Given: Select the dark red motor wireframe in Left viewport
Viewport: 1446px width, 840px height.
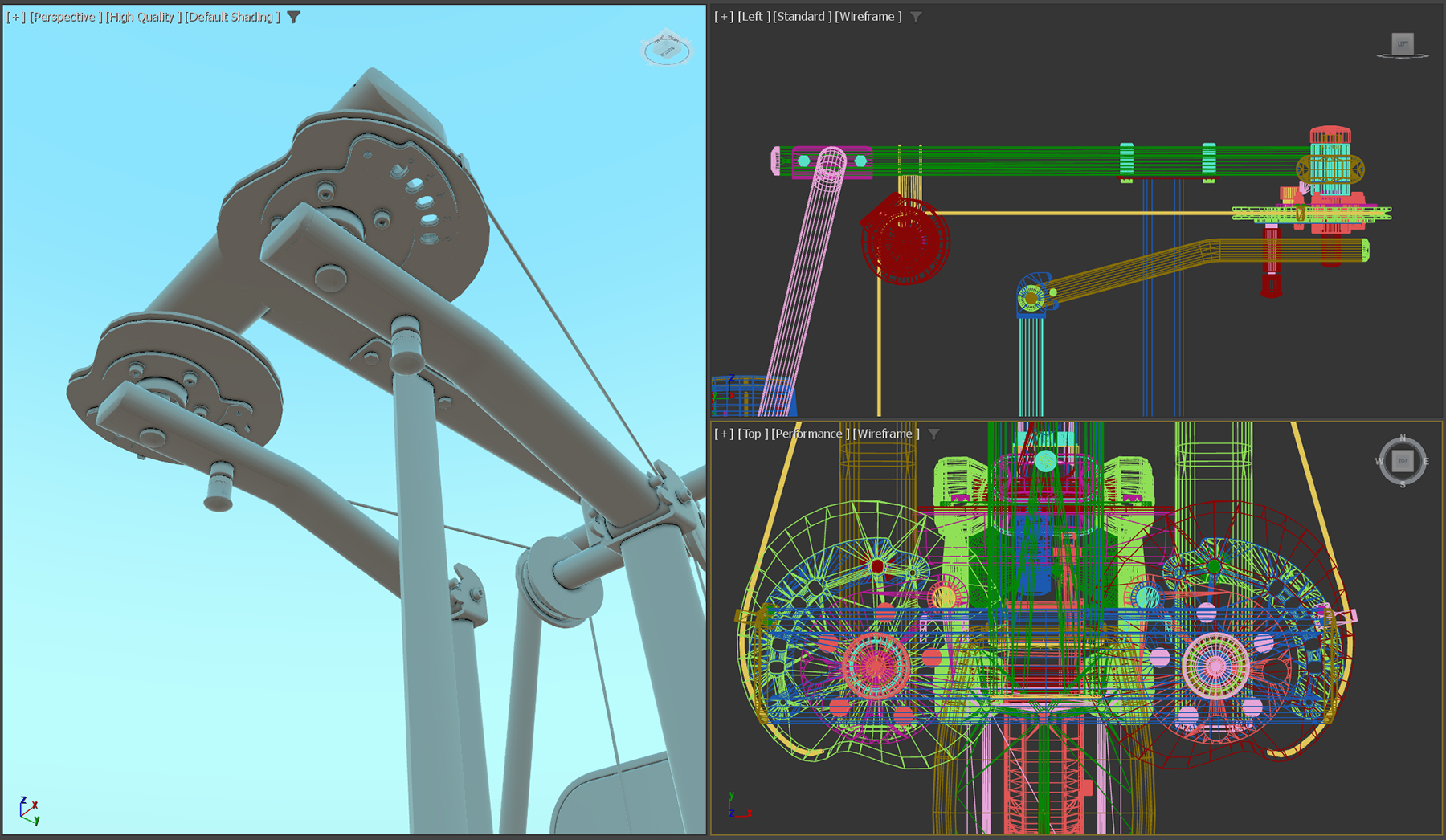Looking at the screenshot, I should (x=905, y=240).
